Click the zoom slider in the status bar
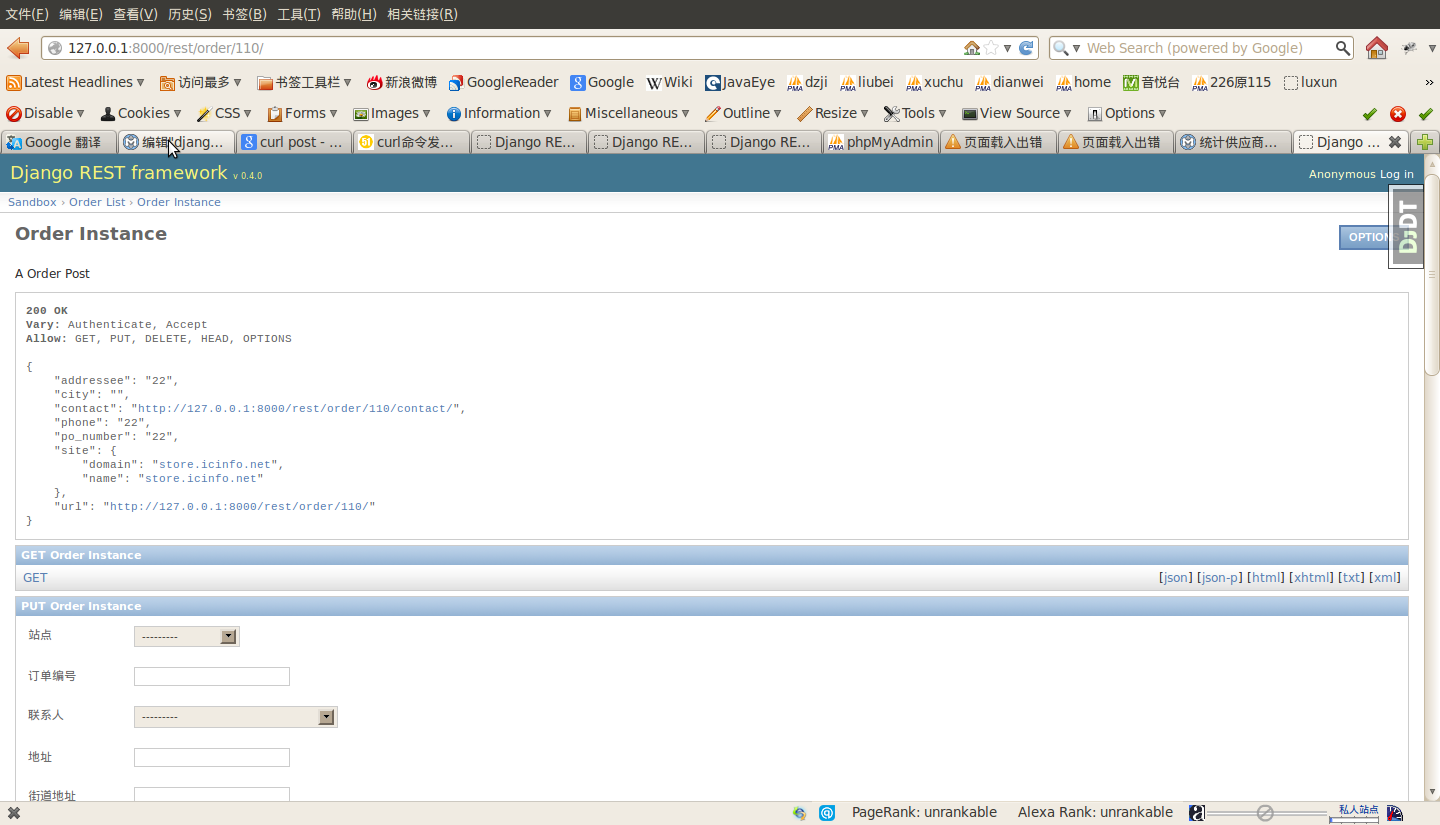The height and width of the screenshot is (825, 1440). coord(1265,813)
